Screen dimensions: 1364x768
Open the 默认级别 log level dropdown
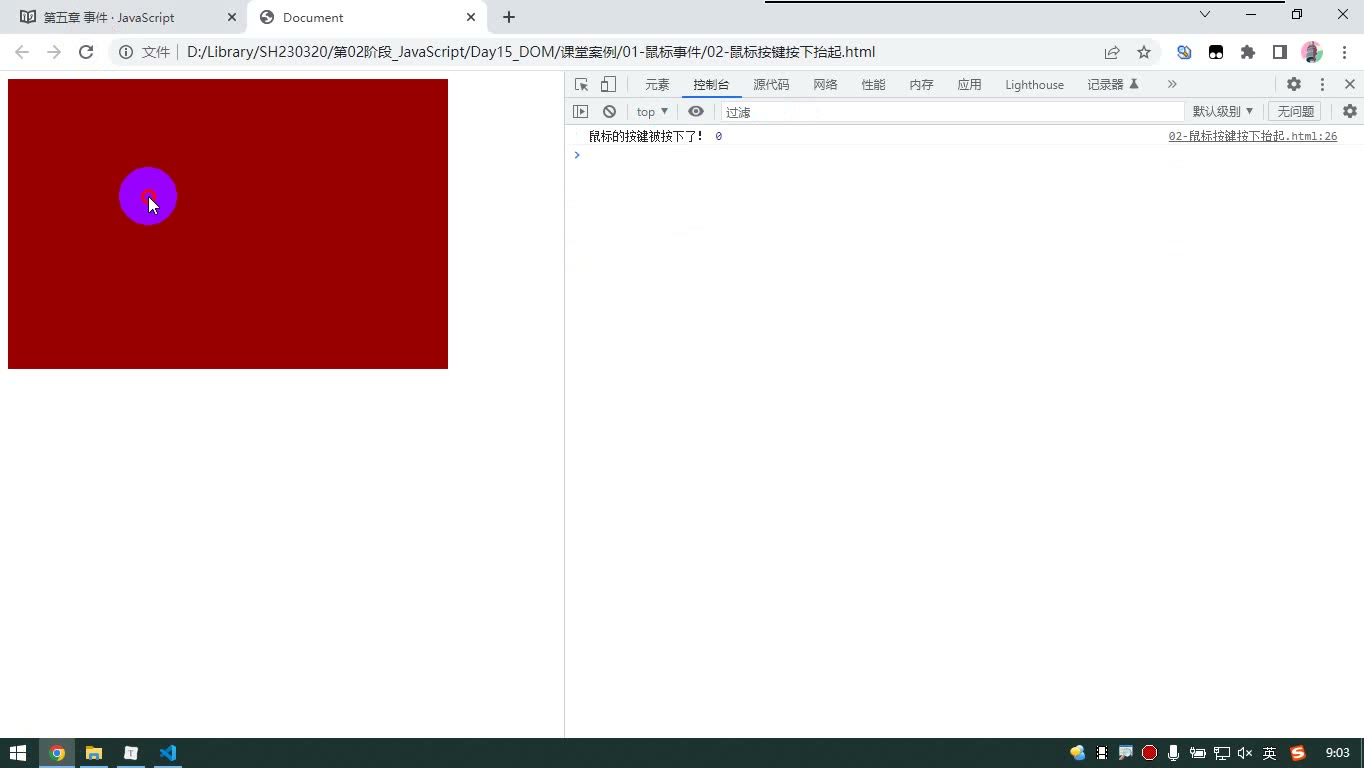[x=1222, y=112]
